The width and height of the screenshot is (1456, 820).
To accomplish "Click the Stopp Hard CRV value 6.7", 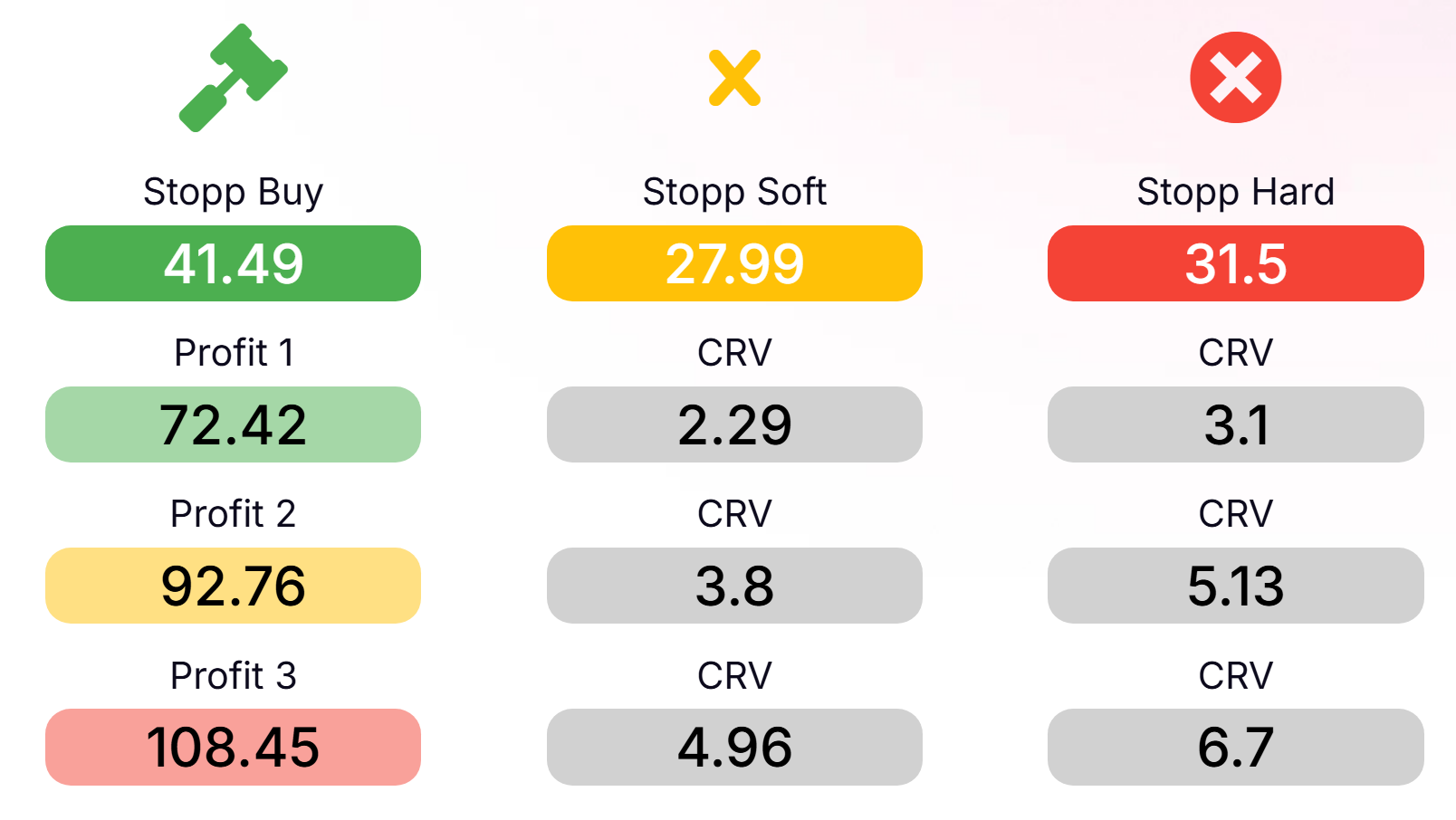I will 1235,747.
